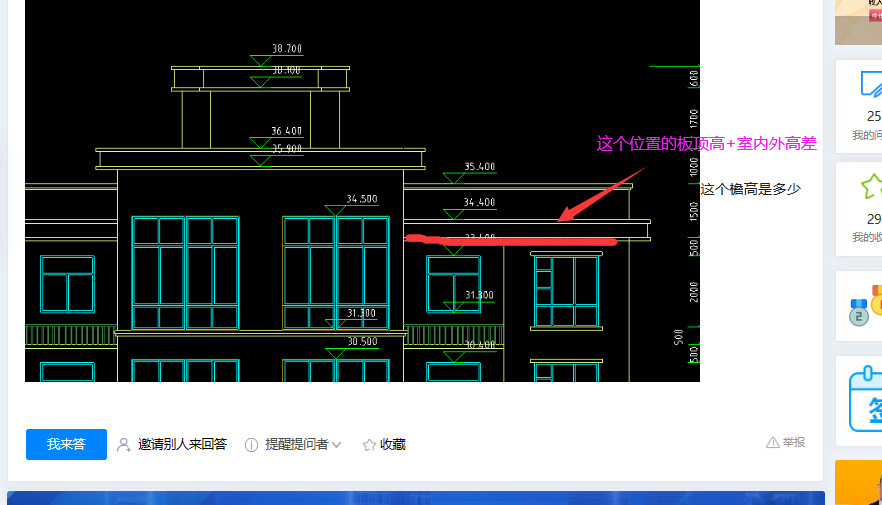Click the star icon beside 收藏
882x505 pixels.
(x=369, y=445)
